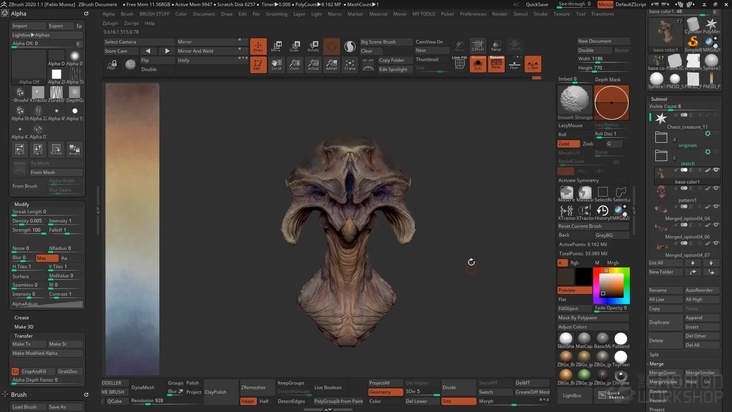Toggle visibility of base color1 subtool
732x412 pixels.
coord(716,170)
